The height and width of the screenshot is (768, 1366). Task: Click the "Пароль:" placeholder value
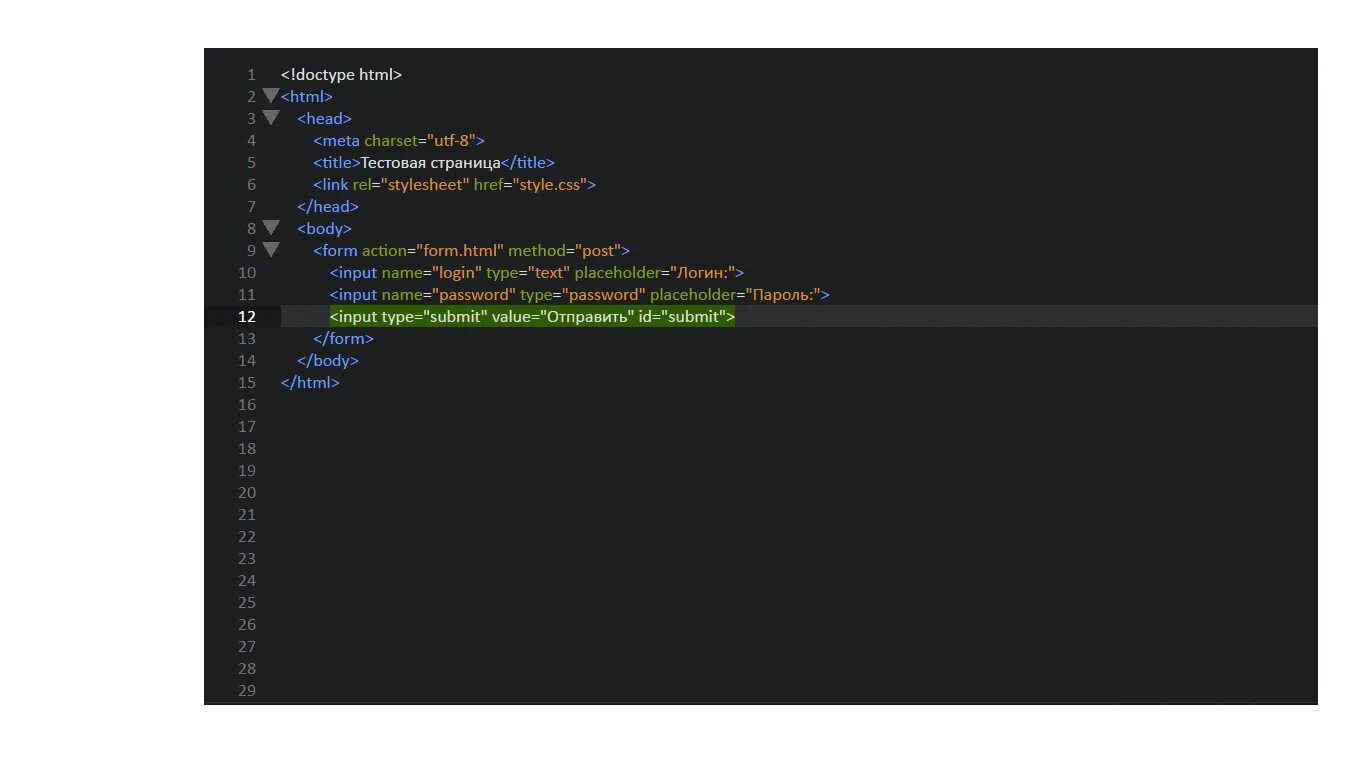click(x=785, y=295)
